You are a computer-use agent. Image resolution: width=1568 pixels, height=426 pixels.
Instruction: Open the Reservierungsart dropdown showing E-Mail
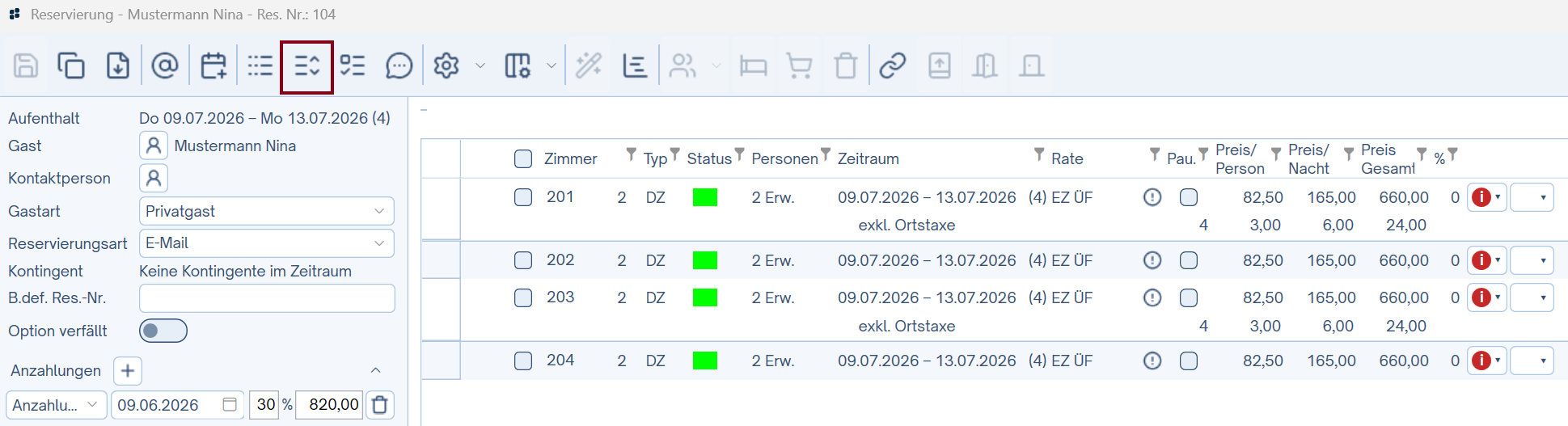tap(267, 243)
